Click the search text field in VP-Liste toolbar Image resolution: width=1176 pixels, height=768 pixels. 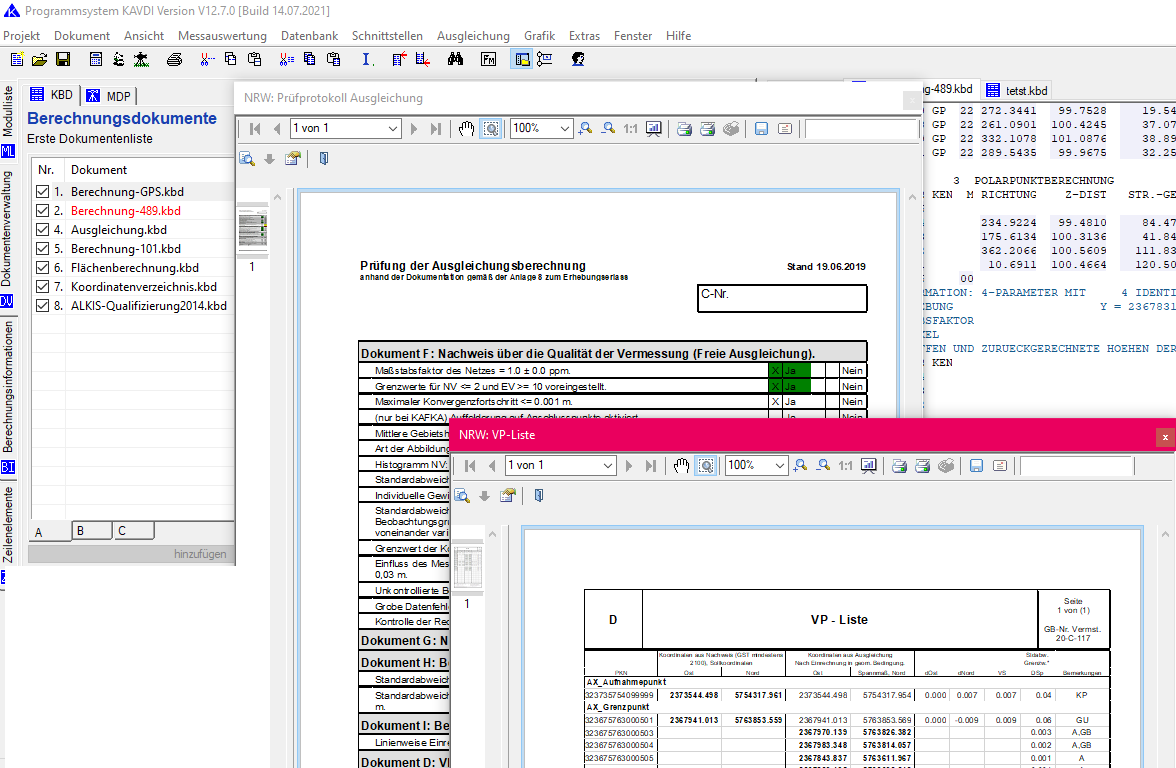coord(1075,465)
